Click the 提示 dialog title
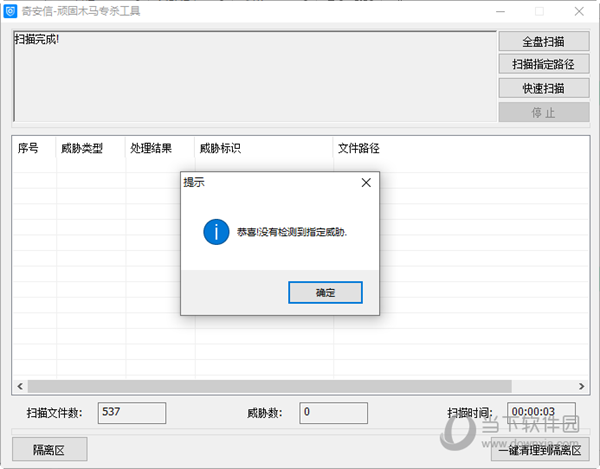This screenshot has width=600, height=469. pos(194,182)
